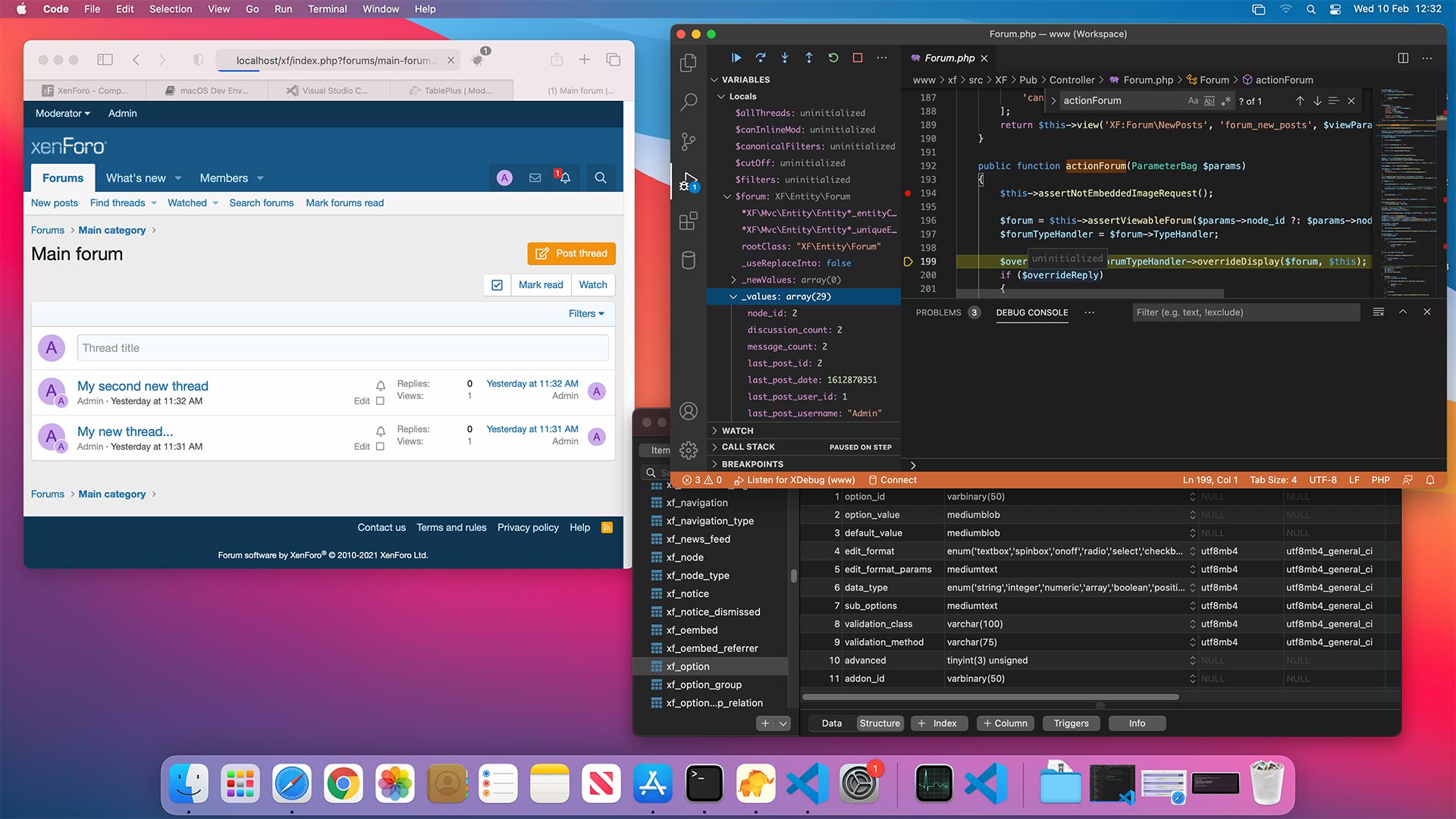Click the step-over debug toolbar icon
Image resolution: width=1456 pixels, height=819 pixels.
click(760, 58)
